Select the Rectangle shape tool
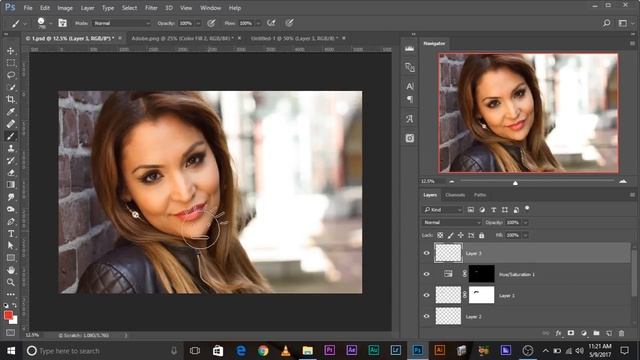 coord(11,258)
